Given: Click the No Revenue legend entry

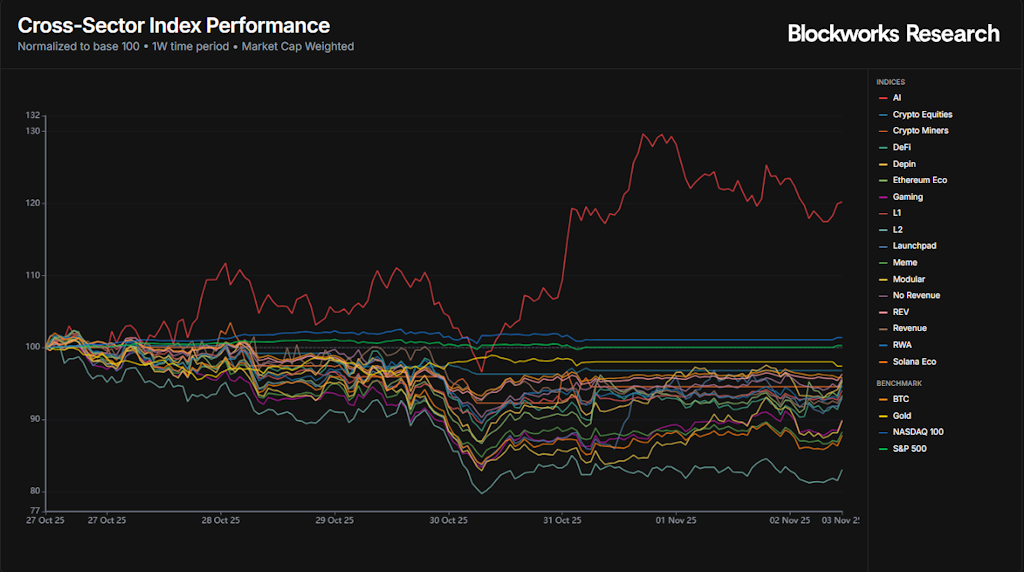Looking at the screenshot, I should tap(916, 295).
